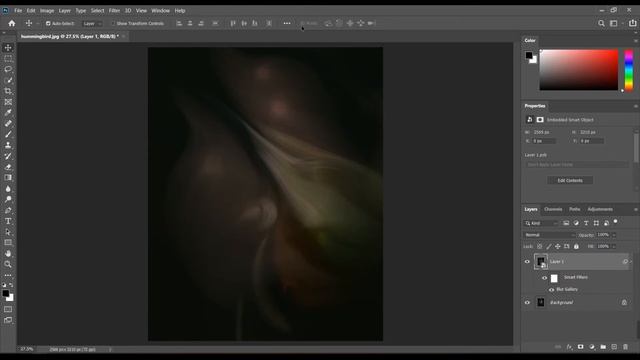Toggle Show Transform Controls checkbox

(x=113, y=24)
